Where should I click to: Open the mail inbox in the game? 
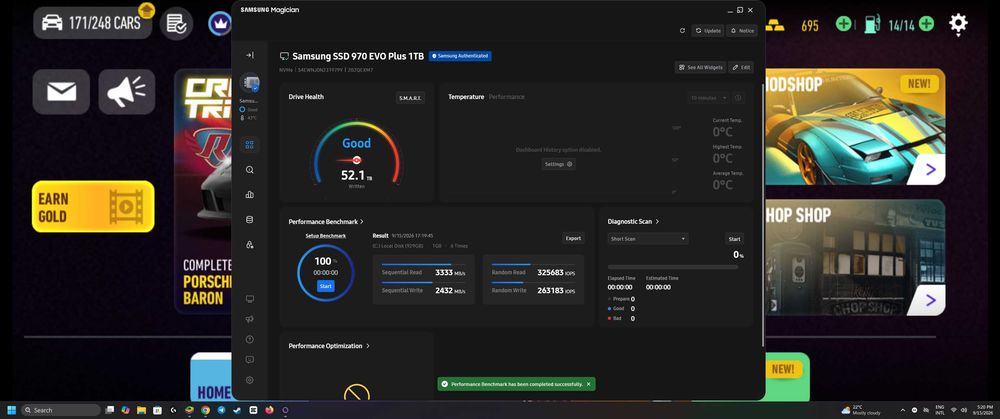(x=61, y=92)
